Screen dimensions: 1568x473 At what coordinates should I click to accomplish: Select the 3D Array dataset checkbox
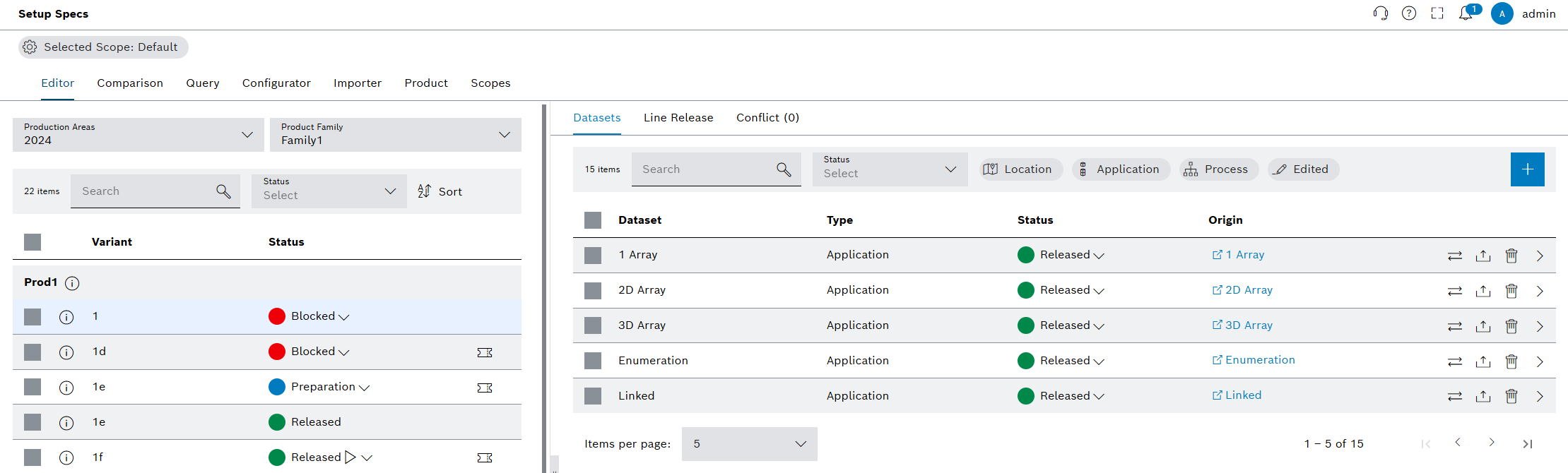[x=593, y=325]
